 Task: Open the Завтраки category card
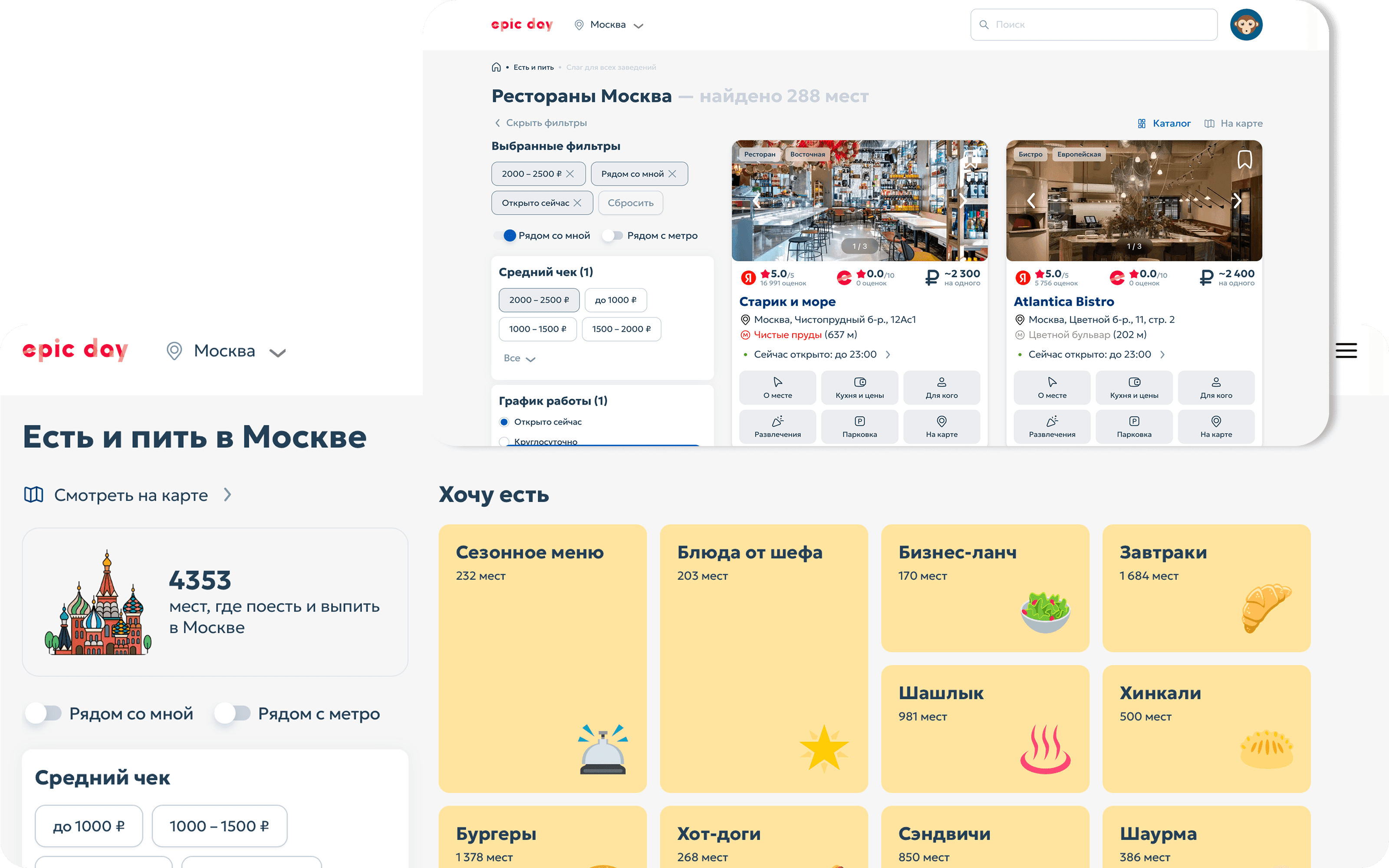click(1206, 588)
